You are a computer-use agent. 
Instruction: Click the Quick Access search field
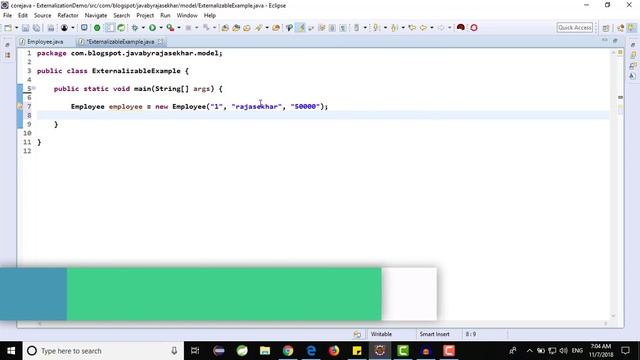pos(575,28)
